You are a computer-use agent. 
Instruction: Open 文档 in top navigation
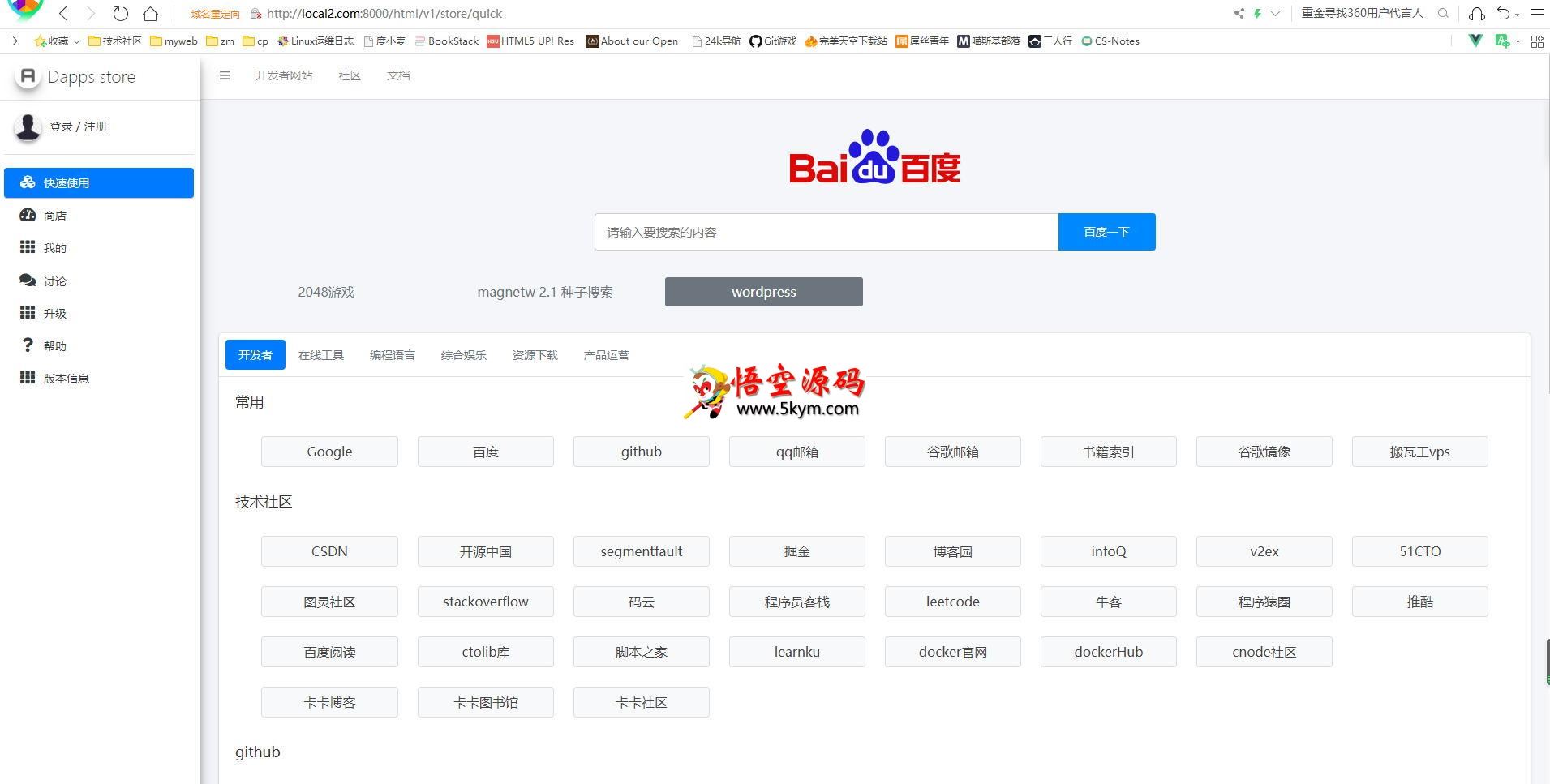[398, 75]
